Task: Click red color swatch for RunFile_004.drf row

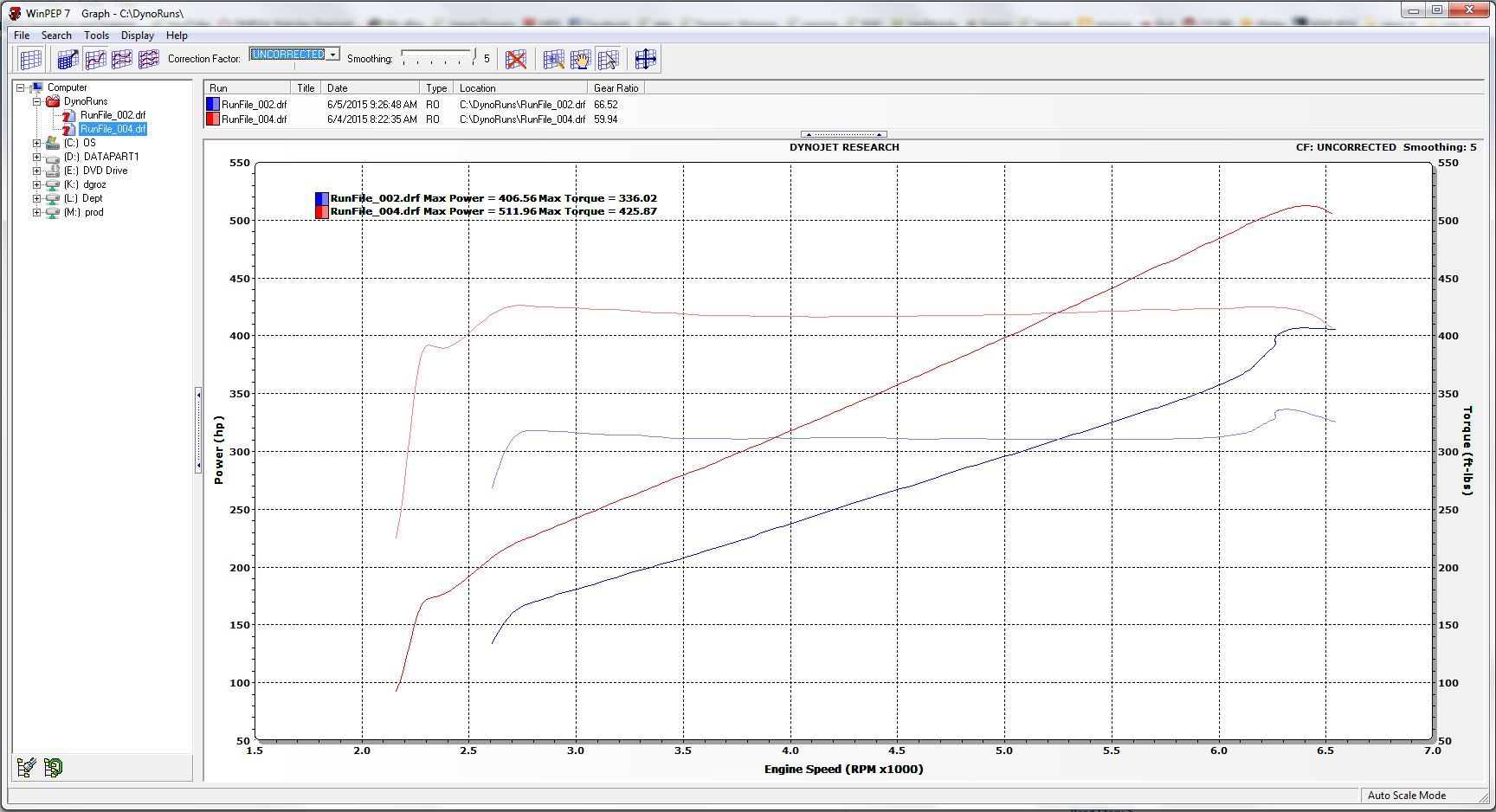Action: click(212, 119)
